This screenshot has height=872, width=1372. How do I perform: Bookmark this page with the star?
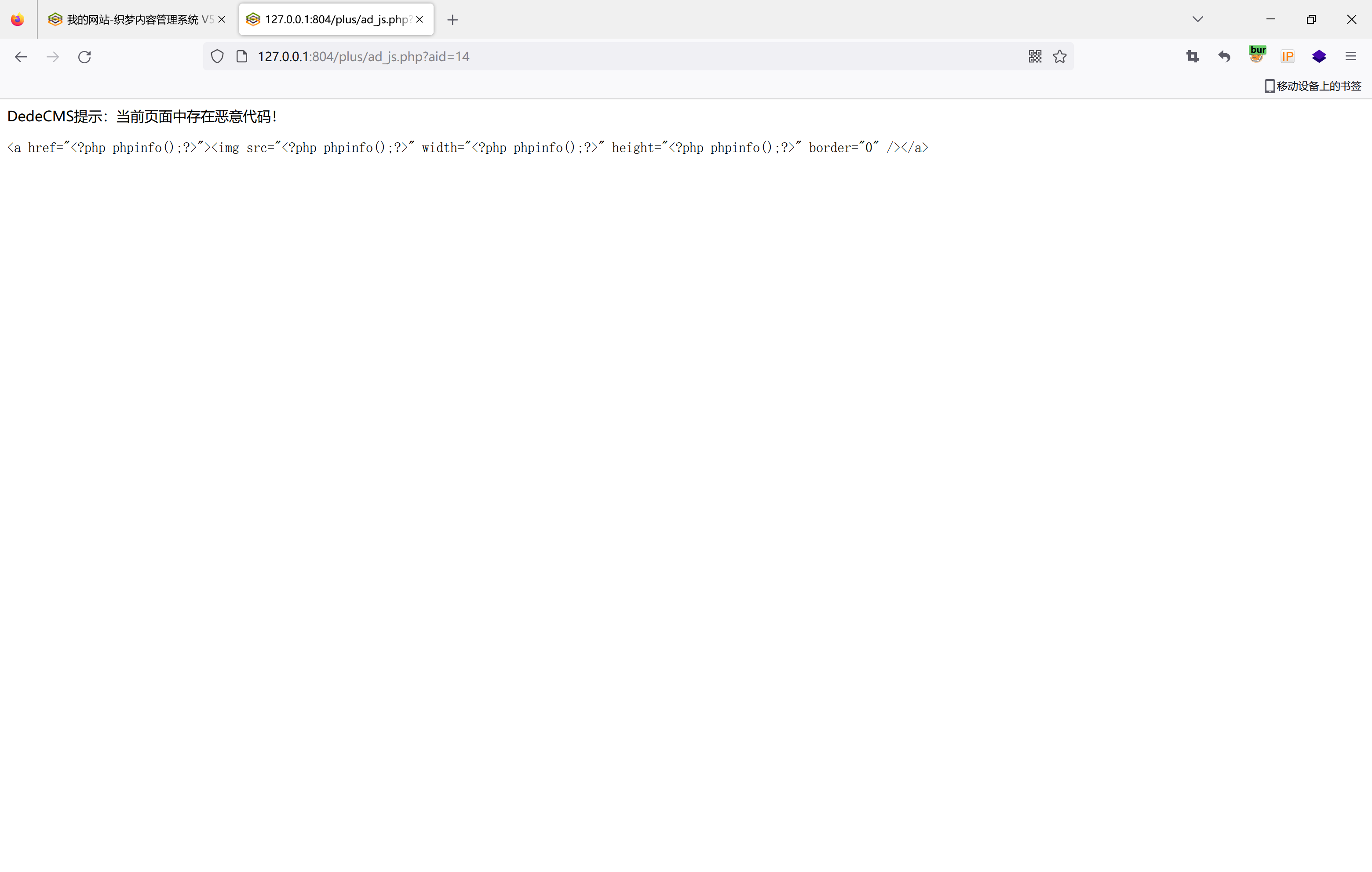coord(1059,56)
